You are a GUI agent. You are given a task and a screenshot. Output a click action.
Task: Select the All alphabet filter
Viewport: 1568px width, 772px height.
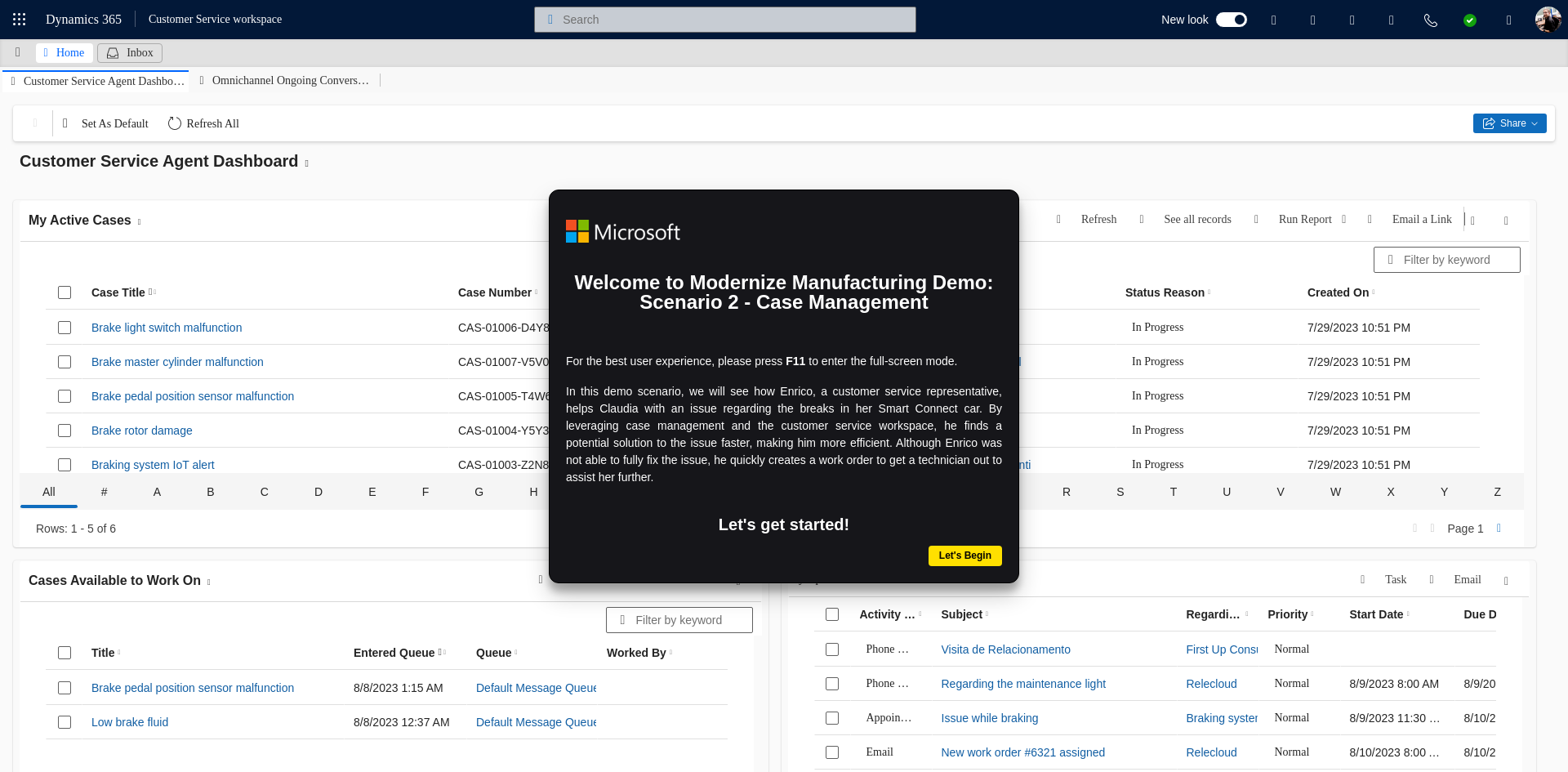[x=49, y=492]
